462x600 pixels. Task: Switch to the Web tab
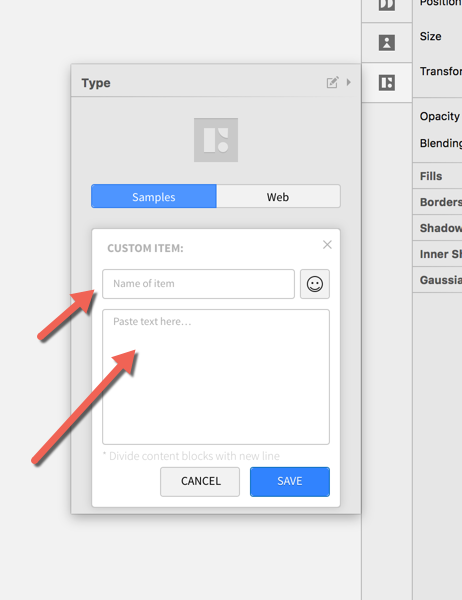[x=278, y=196]
